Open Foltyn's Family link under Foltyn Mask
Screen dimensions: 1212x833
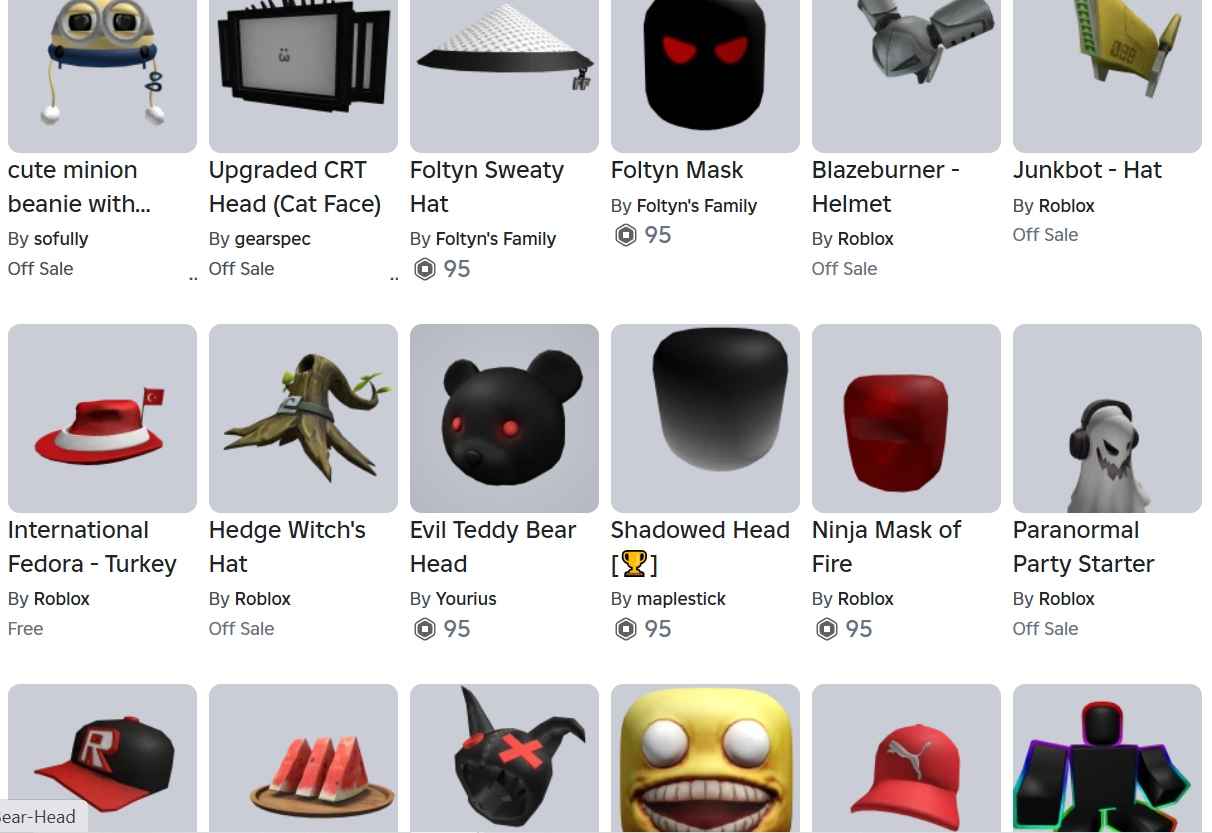[697, 206]
